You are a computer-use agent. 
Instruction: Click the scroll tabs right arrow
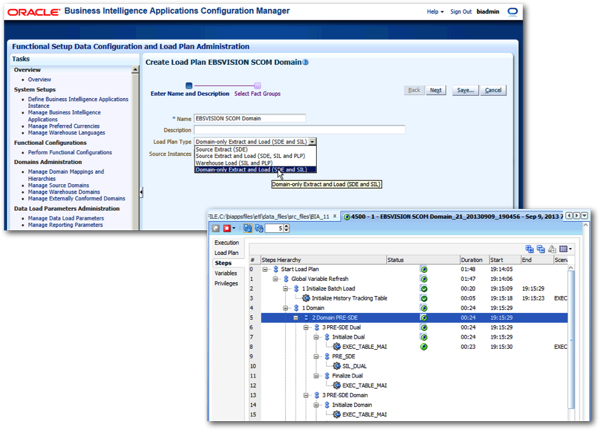click(576, 216)
